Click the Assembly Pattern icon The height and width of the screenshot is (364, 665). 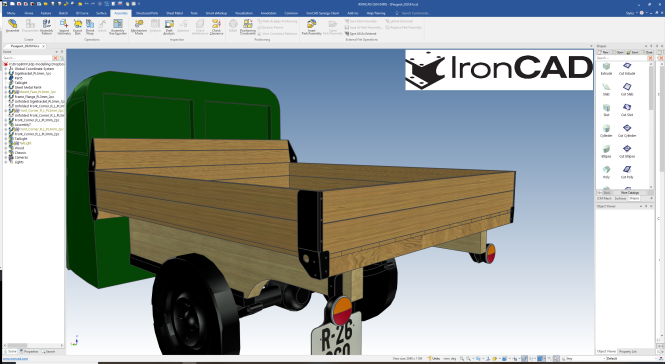(46, 26)
